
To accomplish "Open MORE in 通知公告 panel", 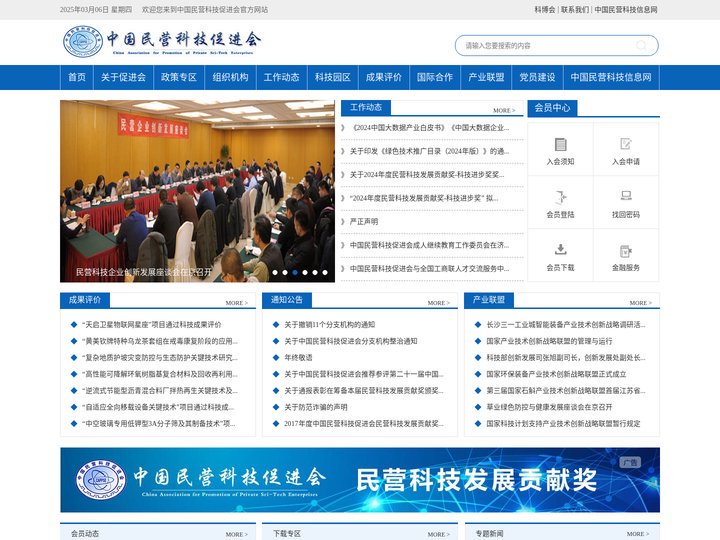I will [x=439, y=303].
